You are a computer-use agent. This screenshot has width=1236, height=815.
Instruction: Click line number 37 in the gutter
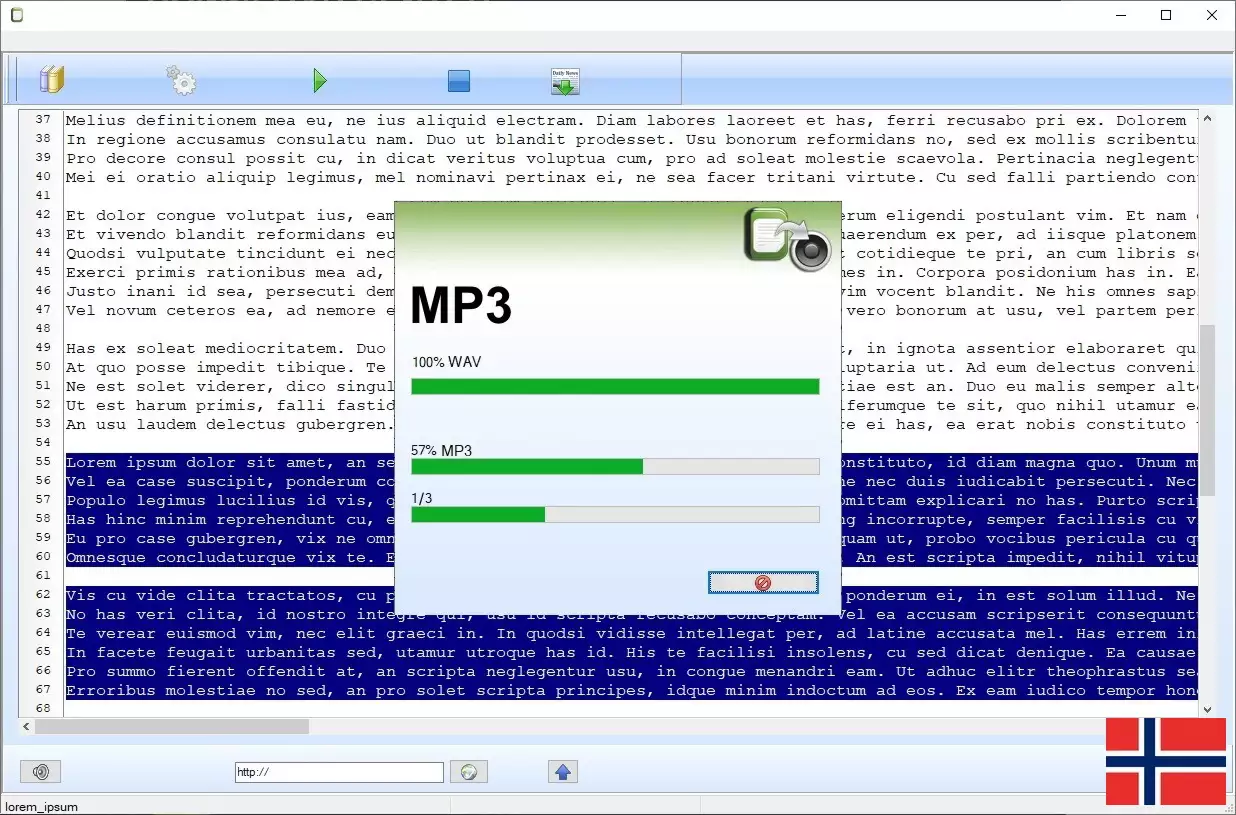coord(43,120)
